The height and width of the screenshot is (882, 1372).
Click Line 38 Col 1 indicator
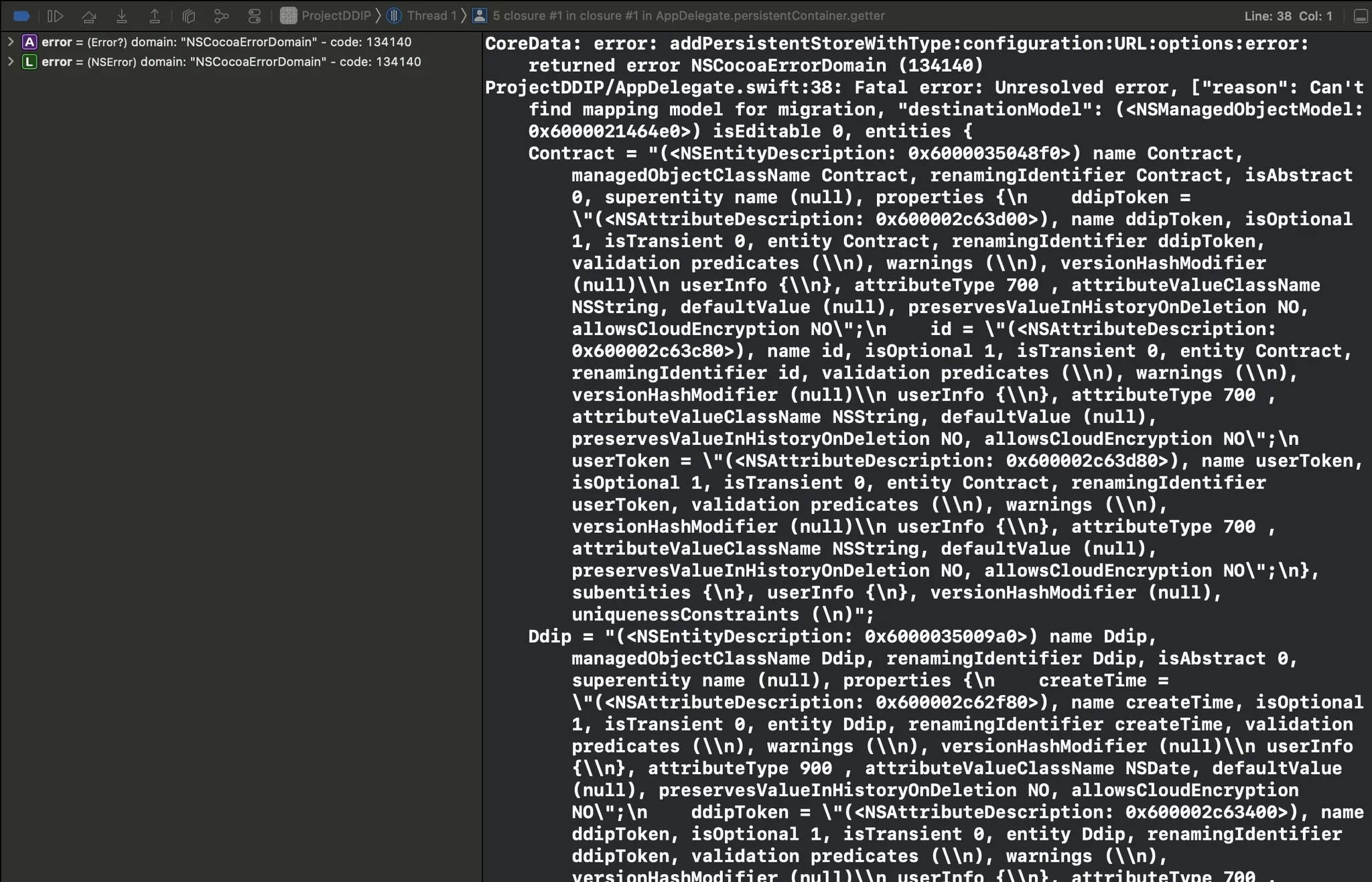(1288, 15)
